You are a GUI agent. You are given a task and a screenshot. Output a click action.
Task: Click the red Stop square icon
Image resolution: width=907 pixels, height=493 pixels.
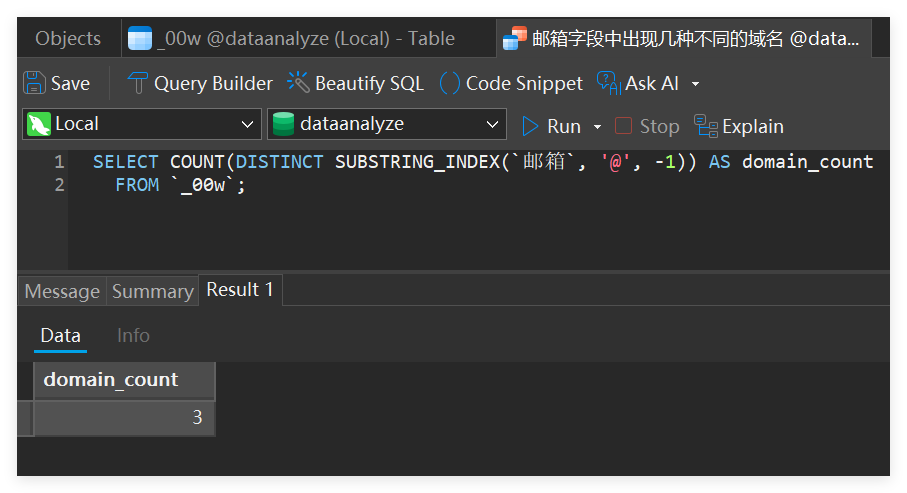point(623,126)
